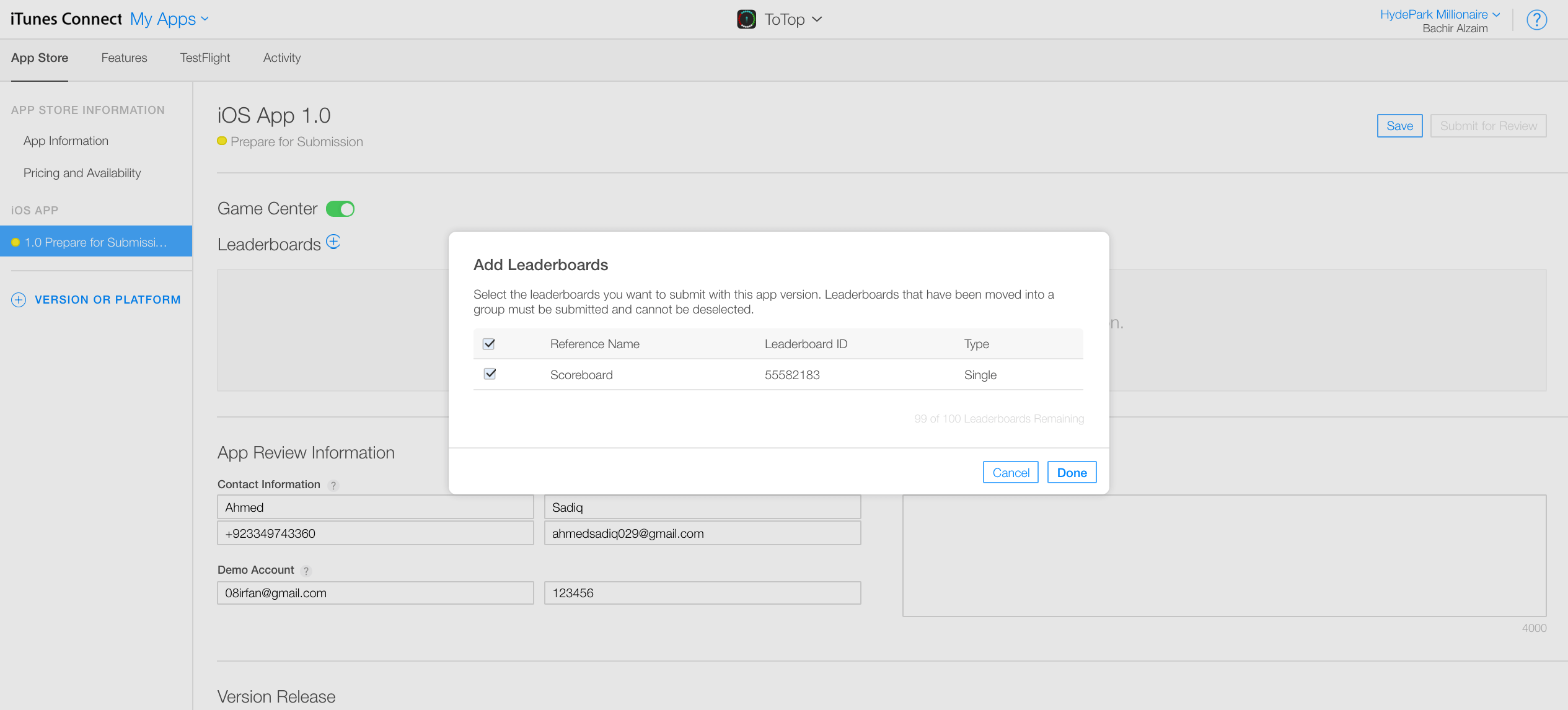The image size is (1568, 710).
Task: Open the Features tab
Action: (124, 58)
